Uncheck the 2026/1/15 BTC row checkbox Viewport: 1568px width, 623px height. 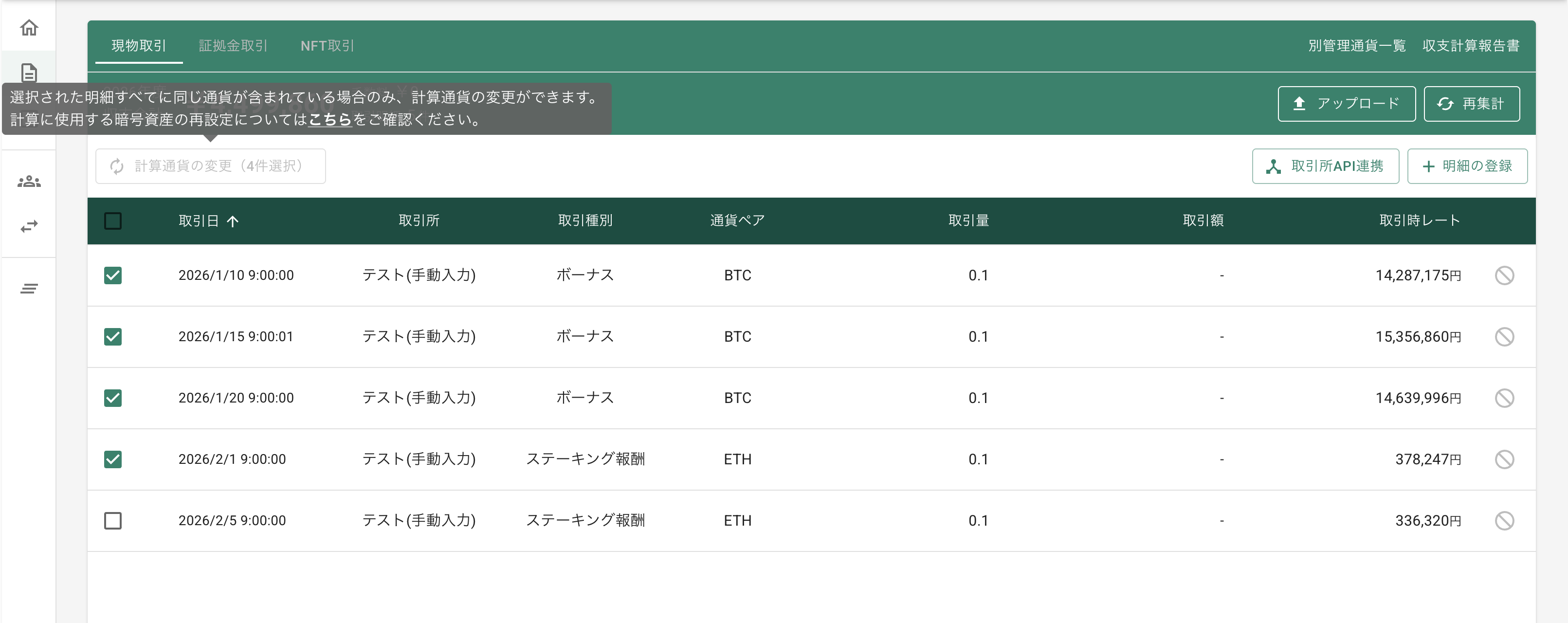click(112, 337)
